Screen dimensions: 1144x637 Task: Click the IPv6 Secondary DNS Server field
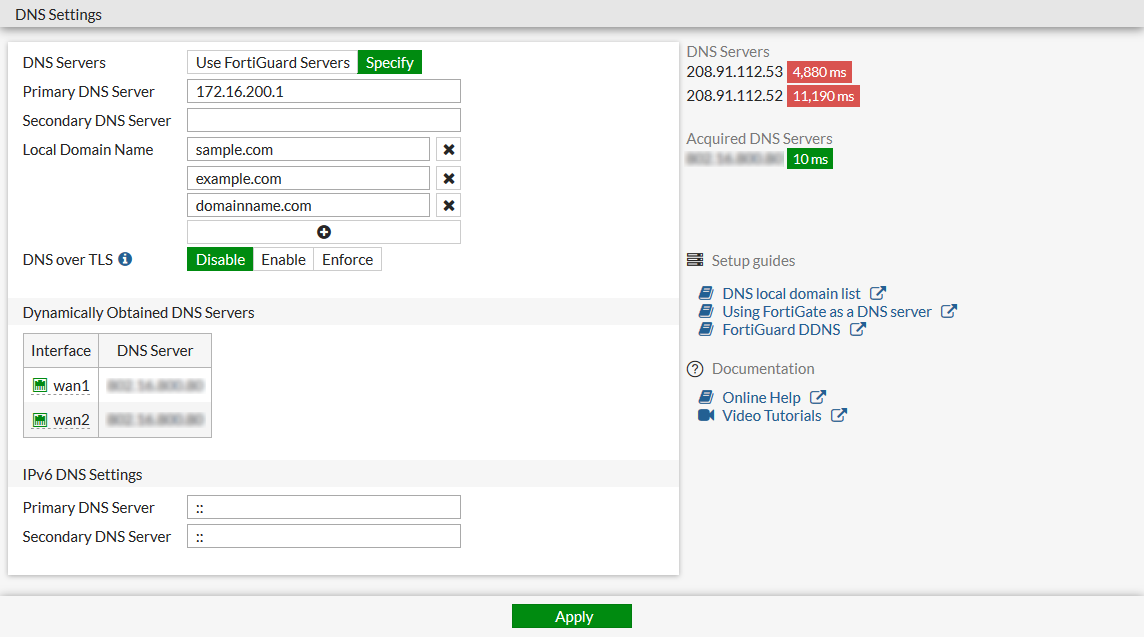coord(324,536)
